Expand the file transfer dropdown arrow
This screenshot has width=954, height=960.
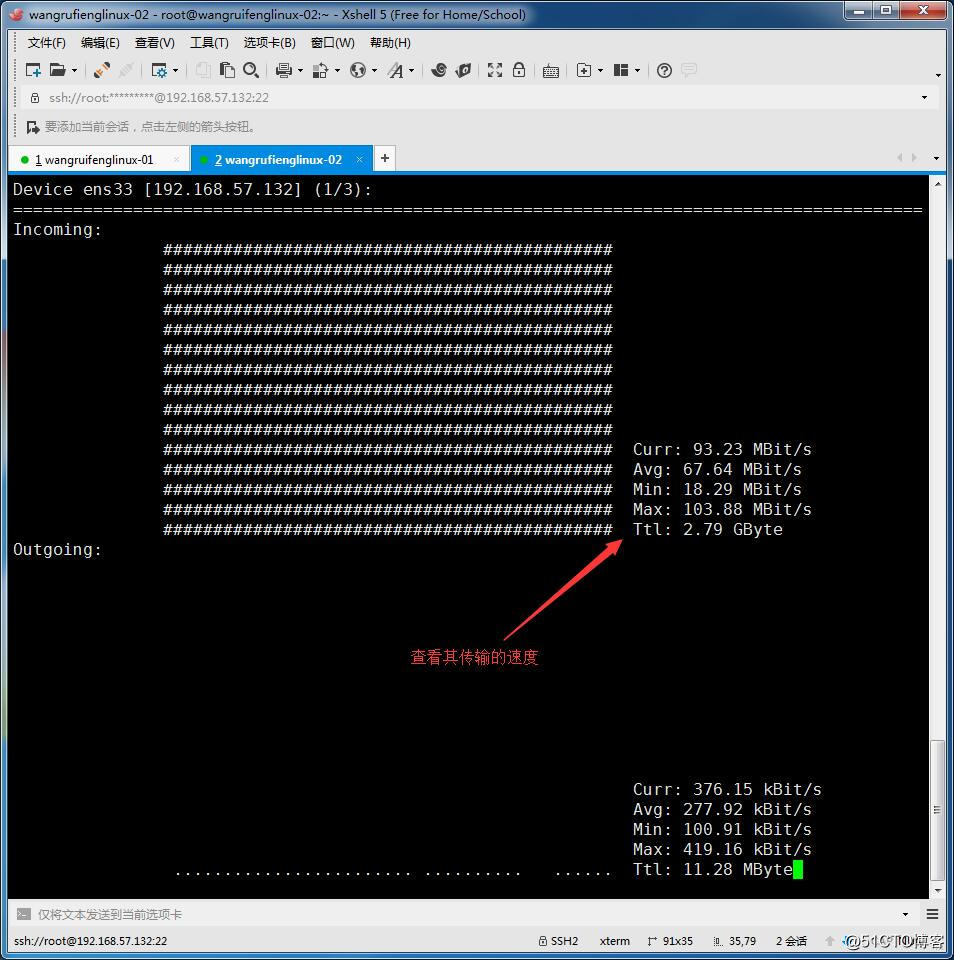click(x=337, y=71)
